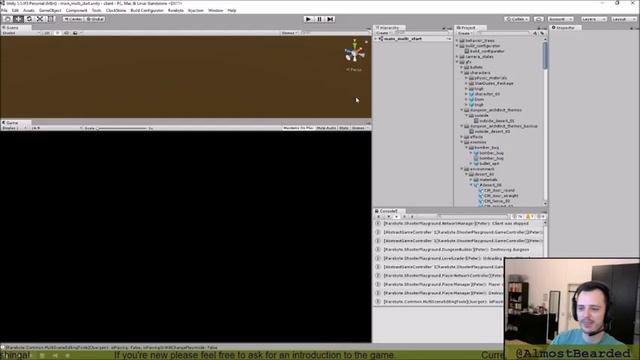This screenshot has height=360, width=640.
Task: Open the ClockStone menu
Action: (x=116, y=11)
